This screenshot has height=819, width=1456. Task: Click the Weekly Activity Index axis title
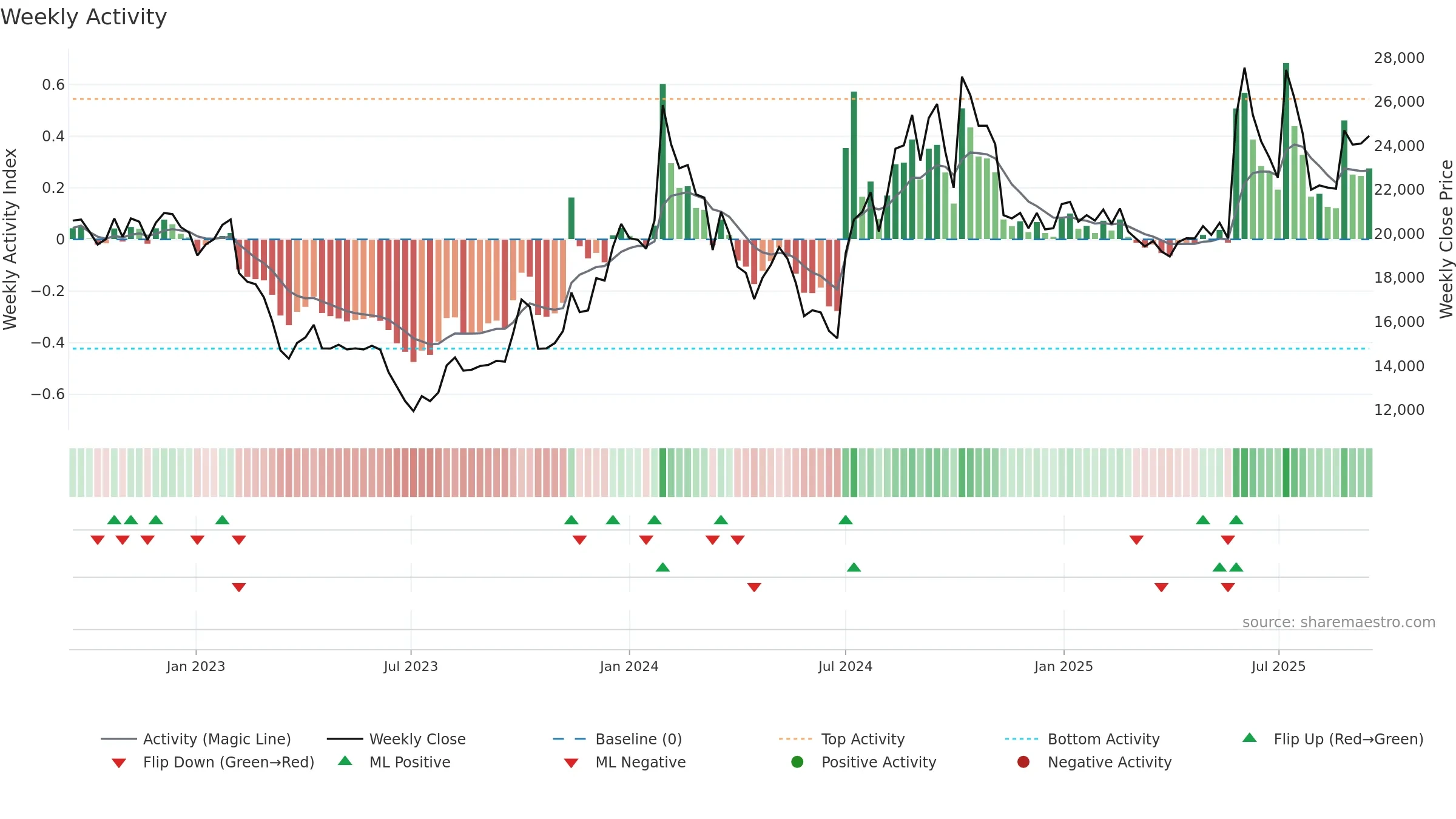(x=10, y=239)
